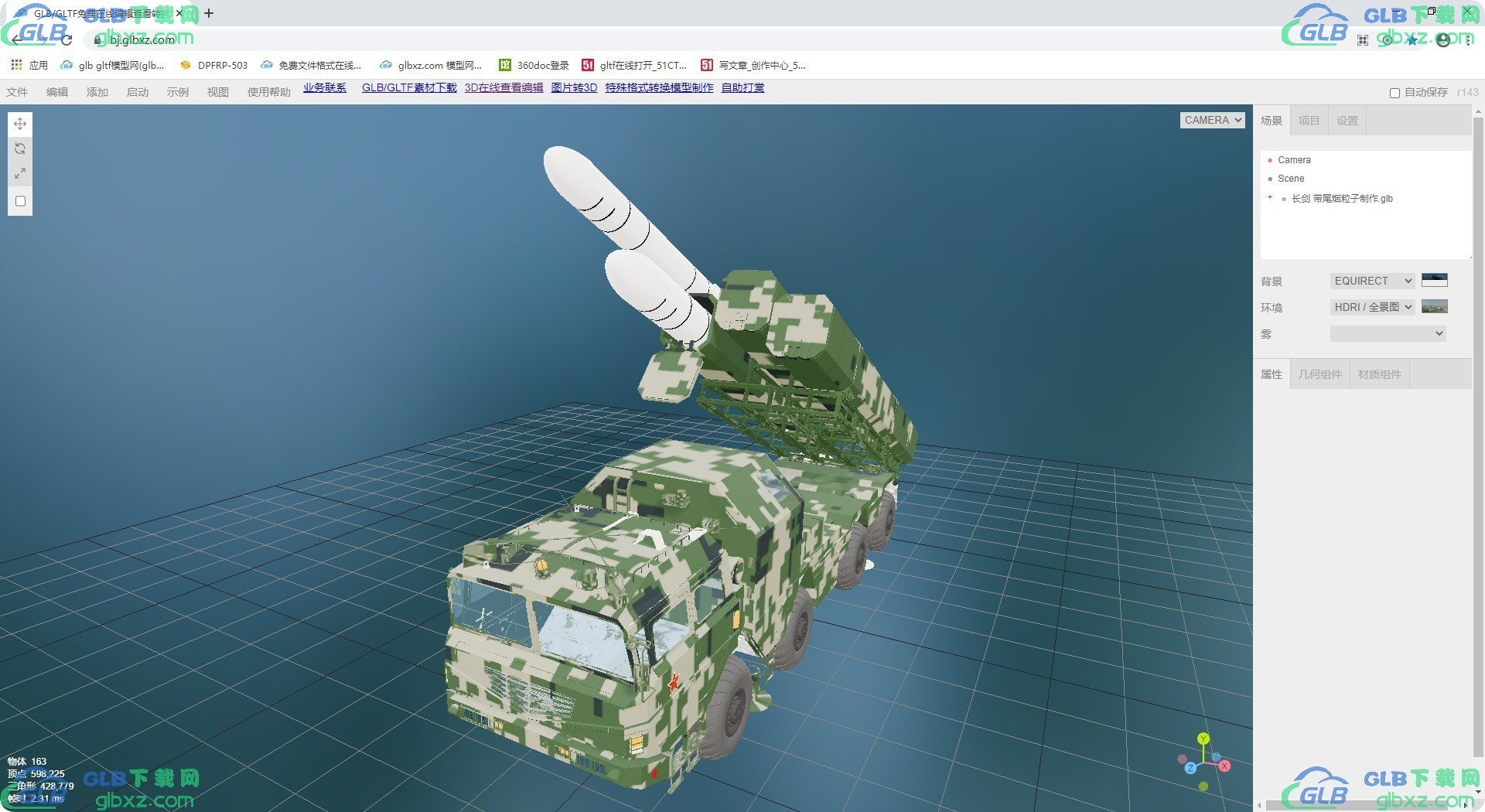Select the Camera object in scene tree
1485x812 pixels.
(x=1294, y=160)
